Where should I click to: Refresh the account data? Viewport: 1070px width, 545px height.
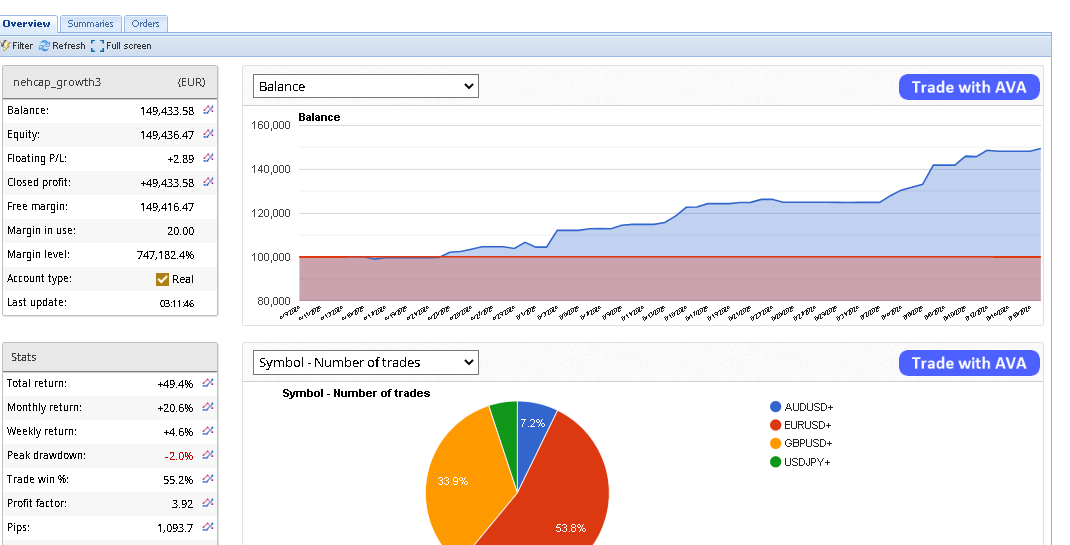point(62,46)
